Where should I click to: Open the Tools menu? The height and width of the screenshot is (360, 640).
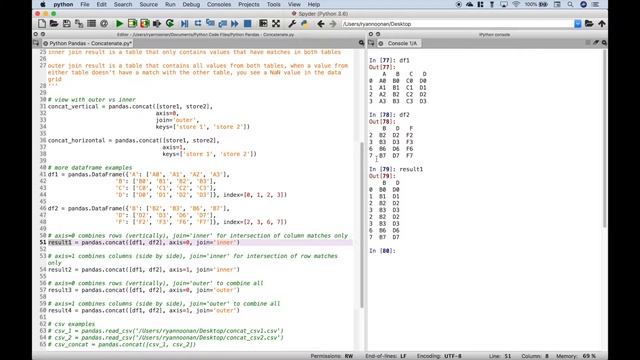pyautogui.click(x=273, y=4)
